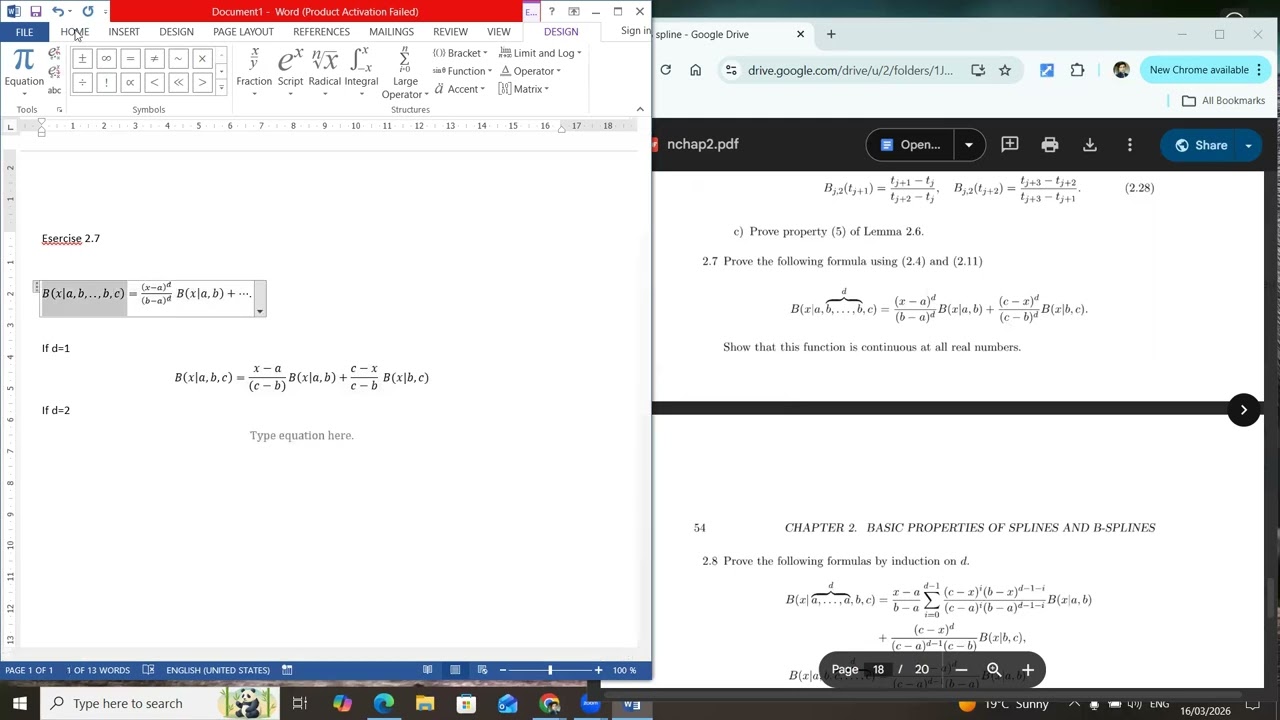The height and width of the screenshot is (720, 1280).
Task: Insert the proportional-to symbol
Action: (x=130, y=83)
